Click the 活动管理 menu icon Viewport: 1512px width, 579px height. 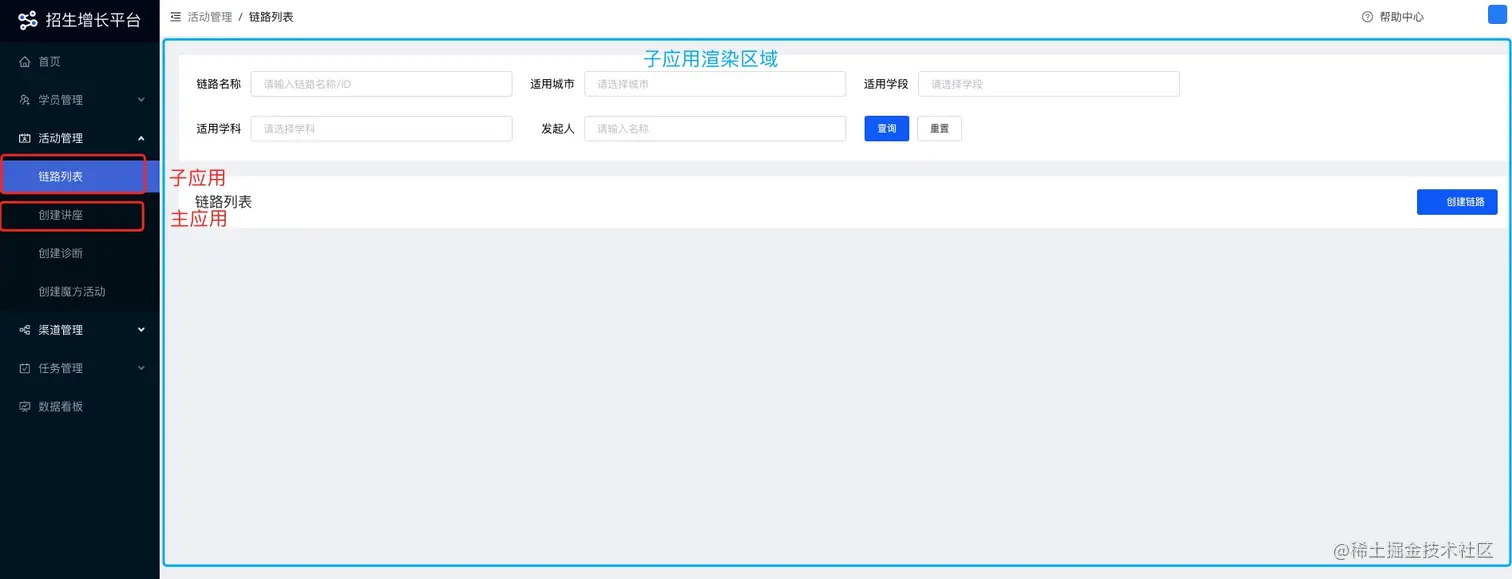tap(25, 138)
